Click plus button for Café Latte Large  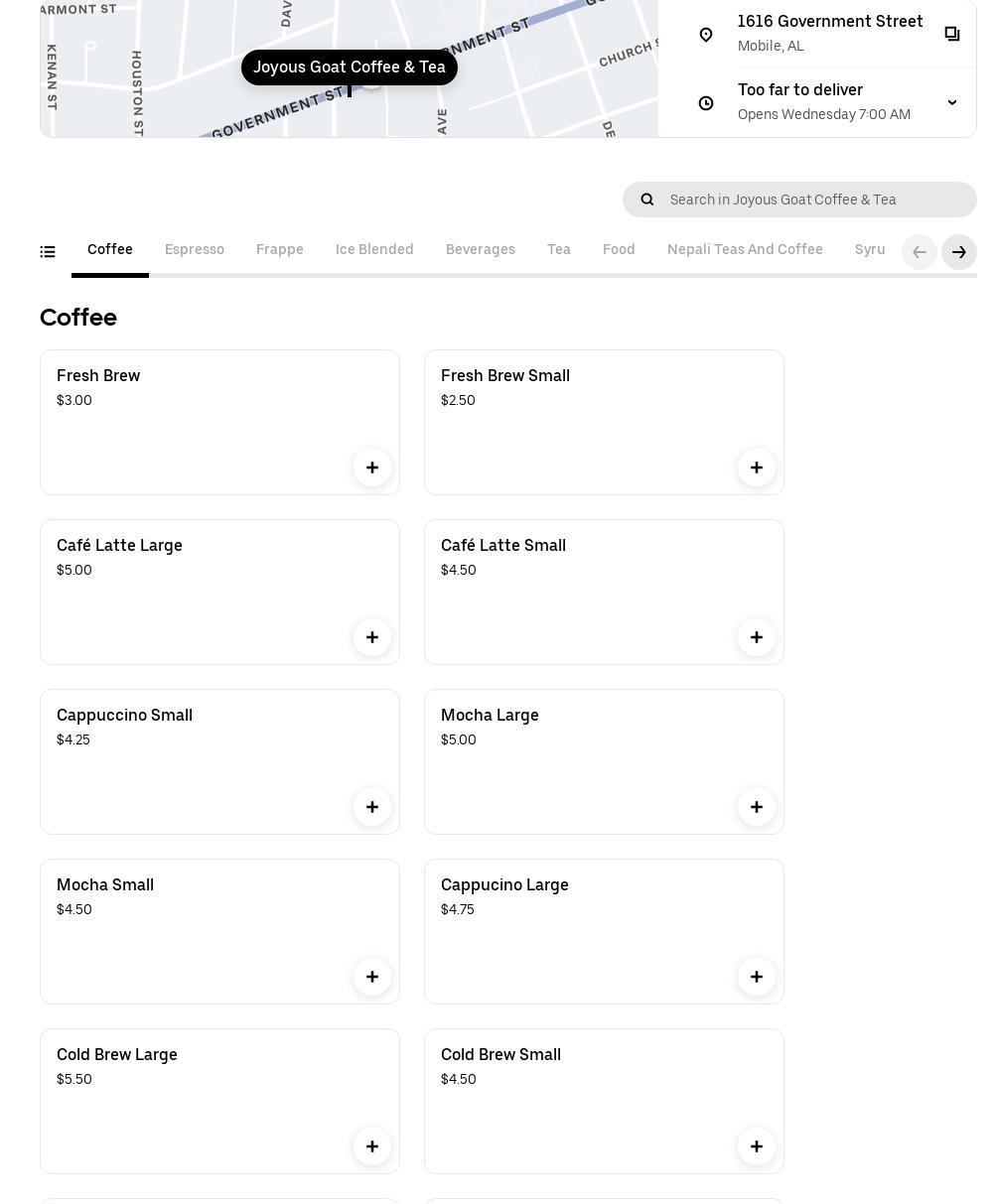coord(372,637)
